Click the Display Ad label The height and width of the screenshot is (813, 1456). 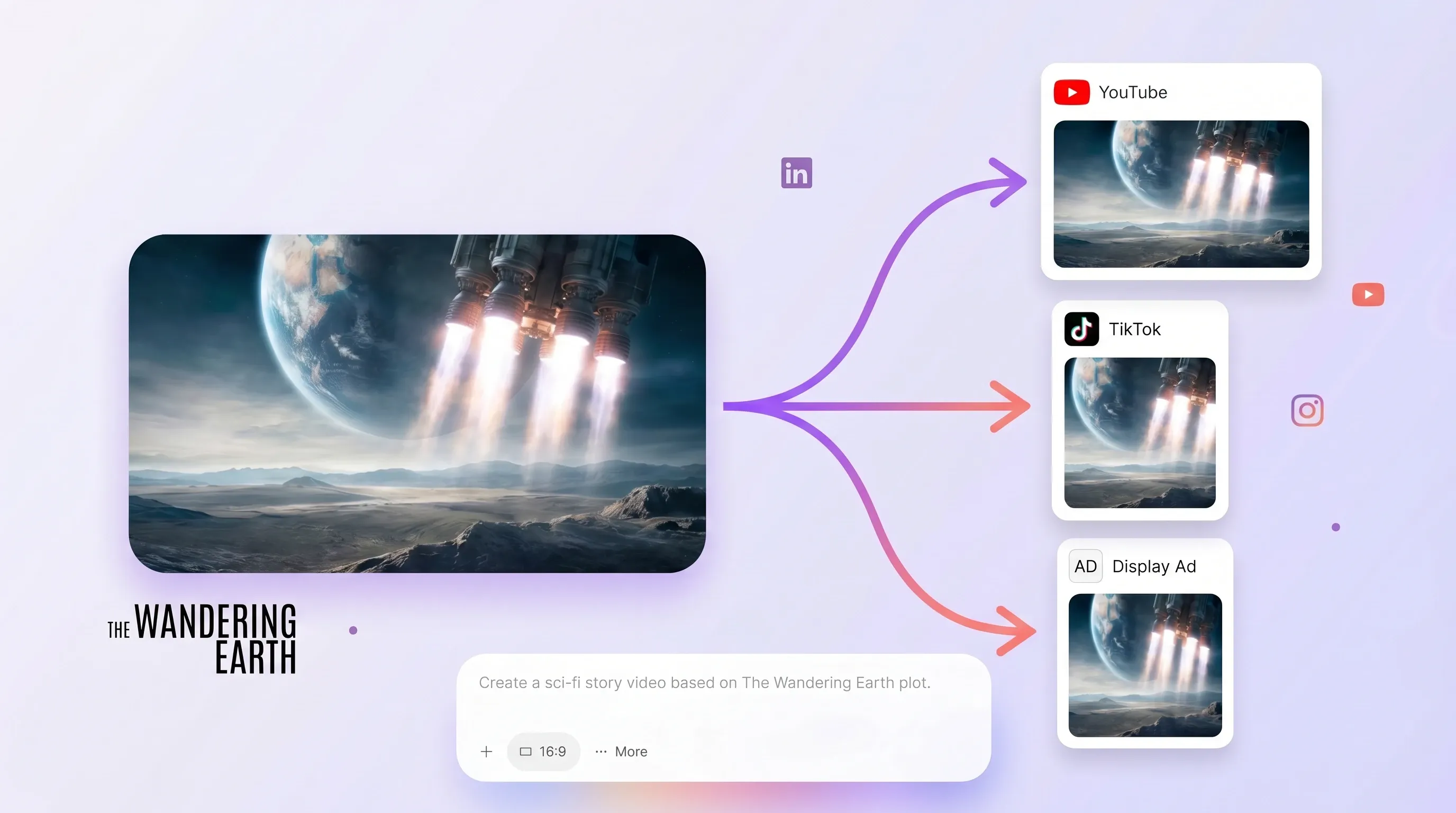pyautogui.click(x=1154, y=566)
